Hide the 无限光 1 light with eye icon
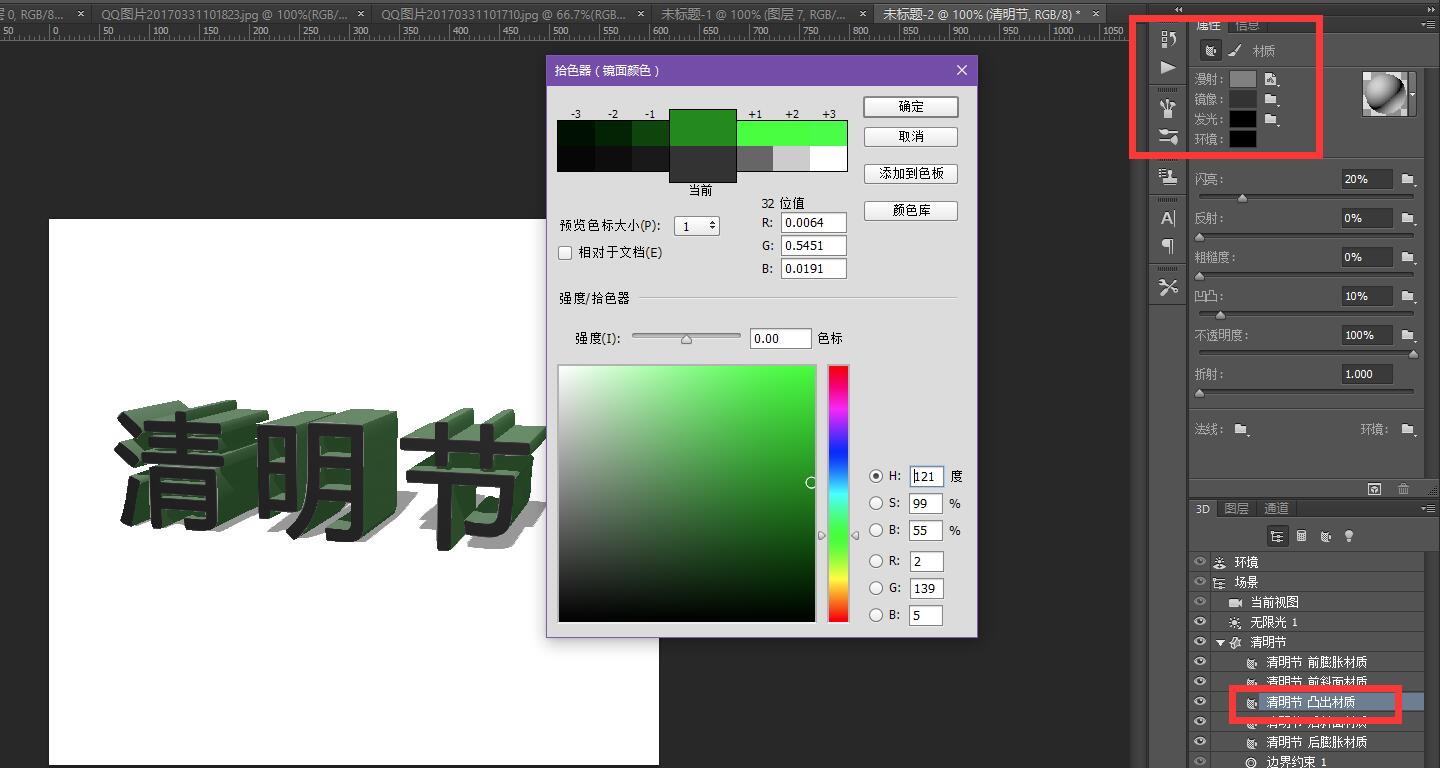 [1200, 622]
